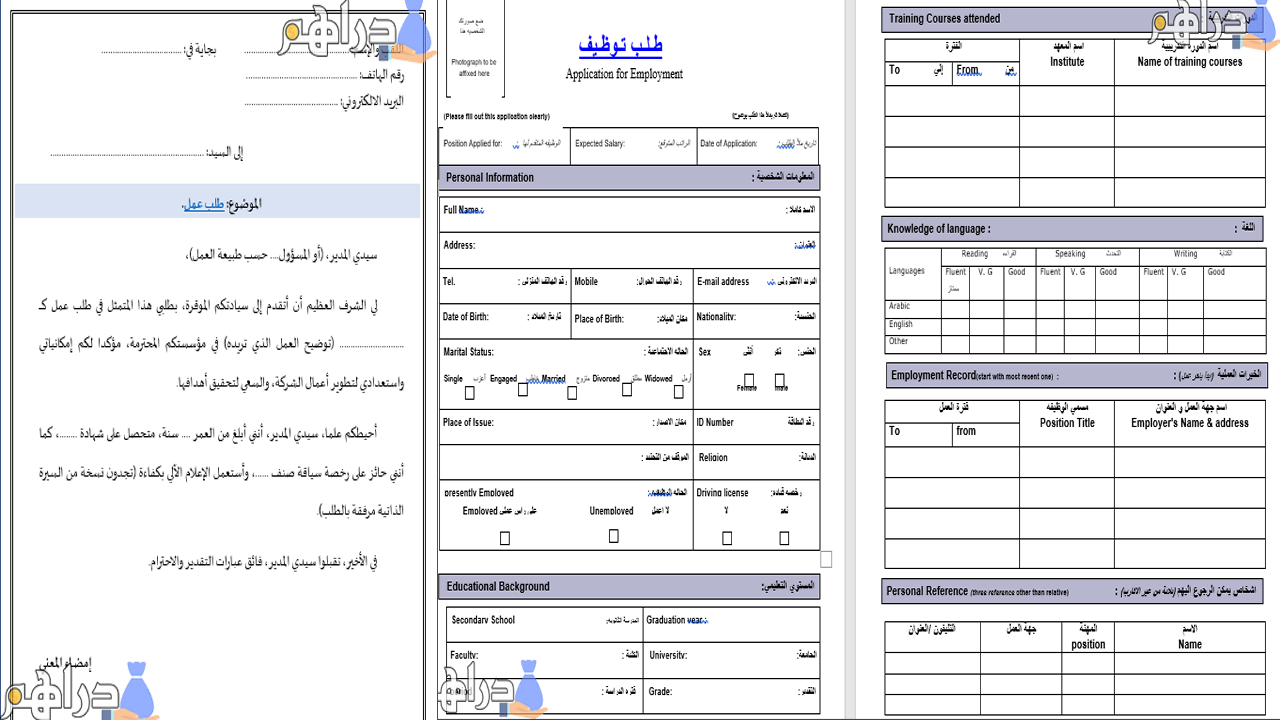Check the Employed checkbox
Image resolution: width=1280 pixels, height=720 pixels.
coord(505,538)
